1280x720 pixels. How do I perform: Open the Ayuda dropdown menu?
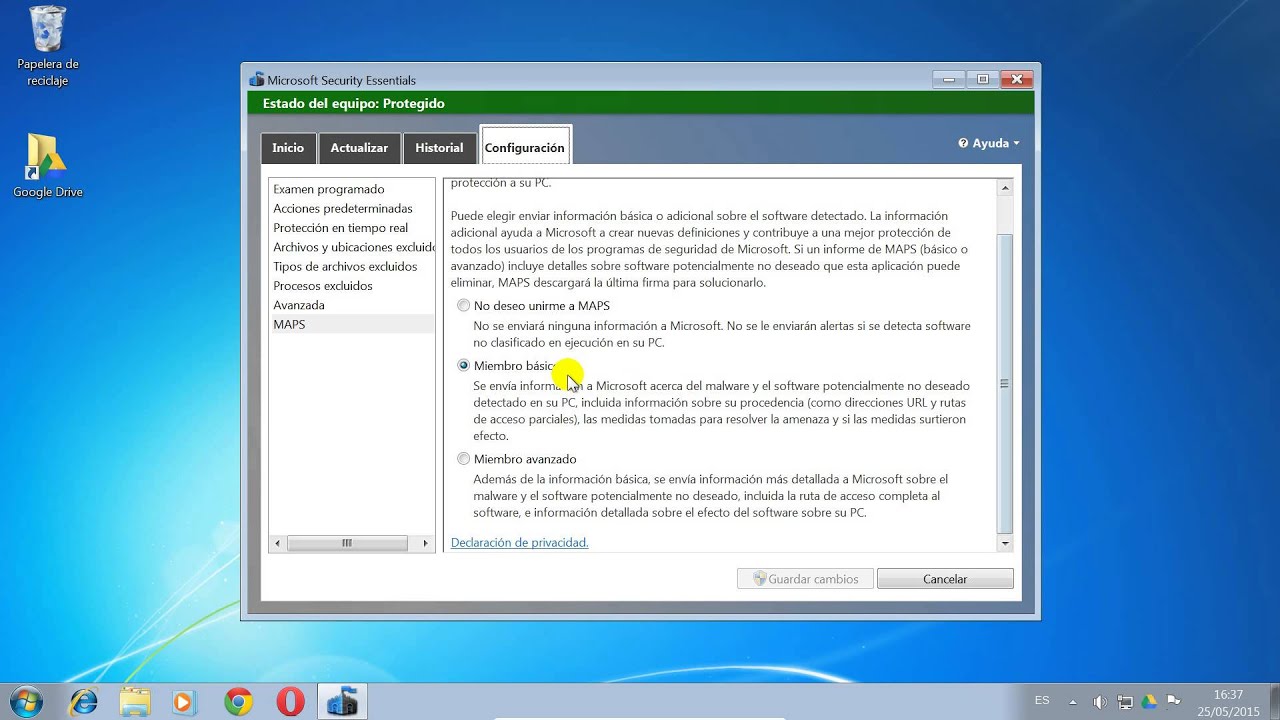click(x=989, y=143)
